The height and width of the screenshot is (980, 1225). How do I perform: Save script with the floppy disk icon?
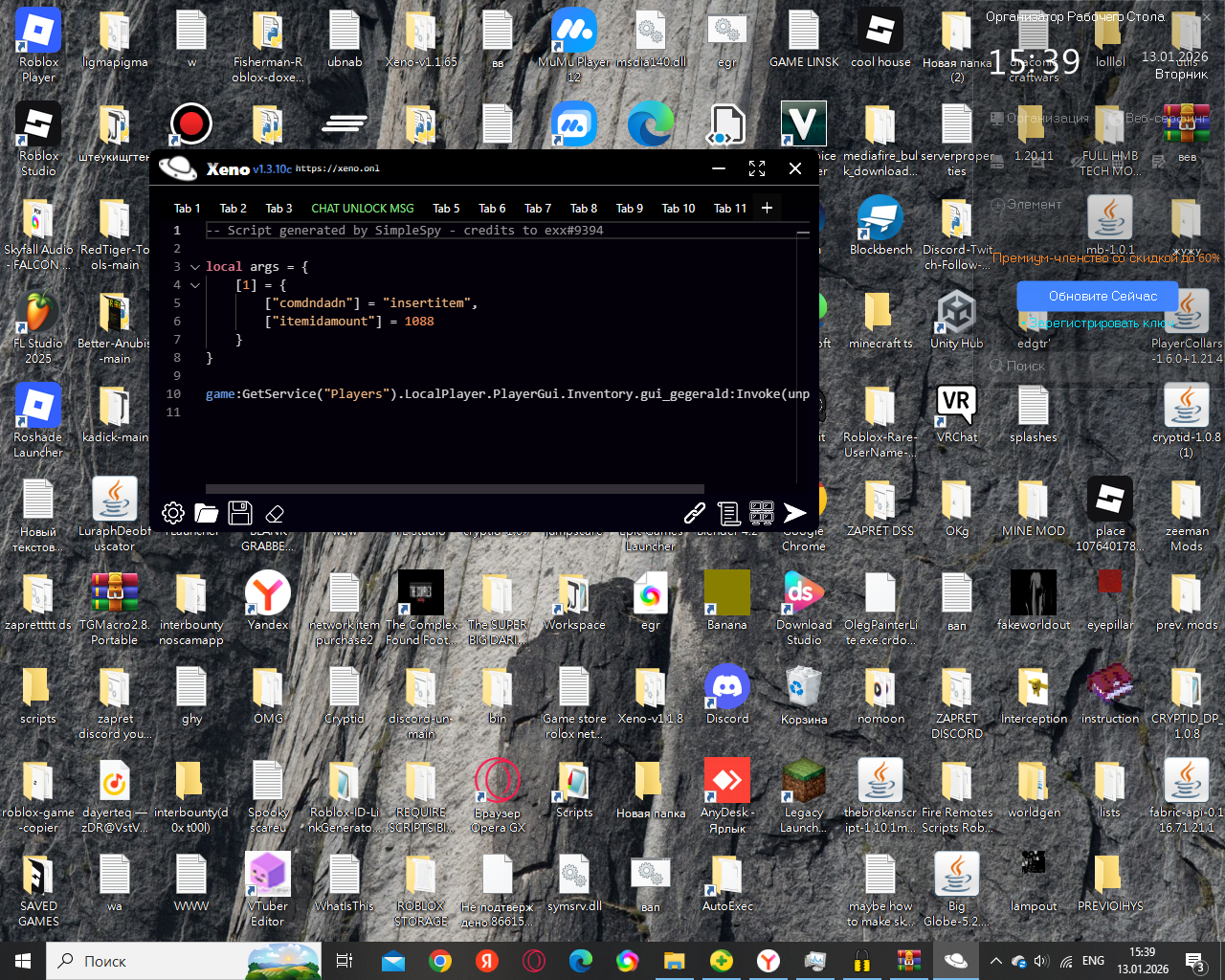pyautogui.click(x=240, y=513)
